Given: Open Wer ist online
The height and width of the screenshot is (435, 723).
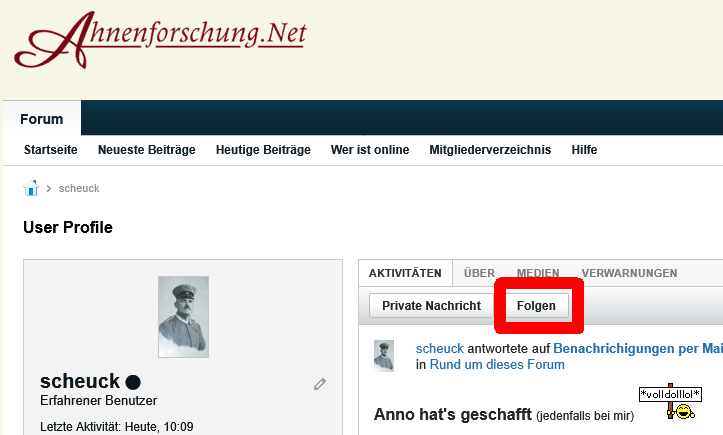Looking at the screenshot, I should click(x=370, y=149).
